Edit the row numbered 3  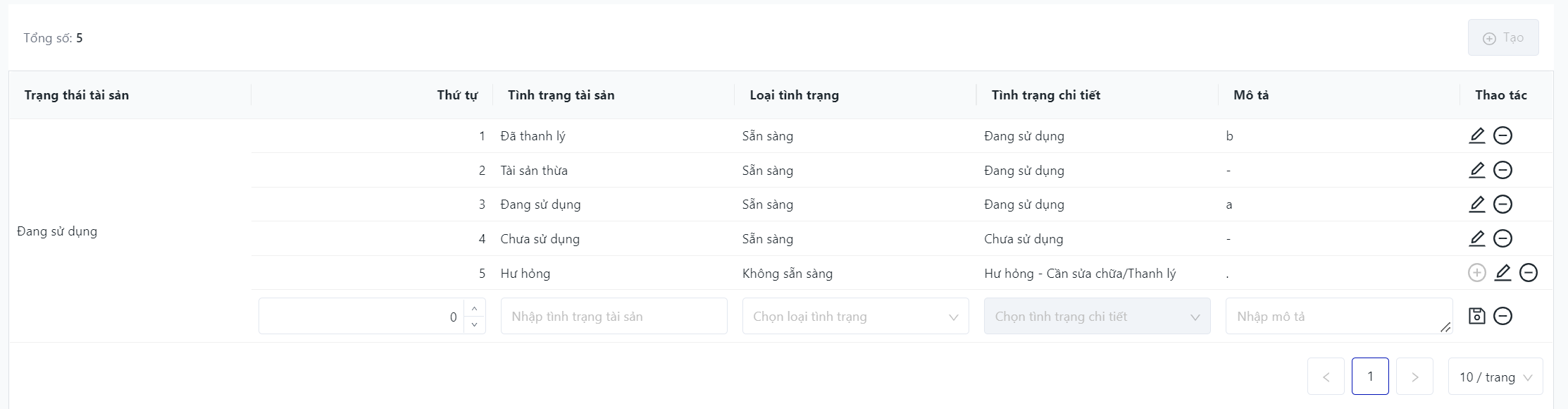click(x=1477, y=204)
